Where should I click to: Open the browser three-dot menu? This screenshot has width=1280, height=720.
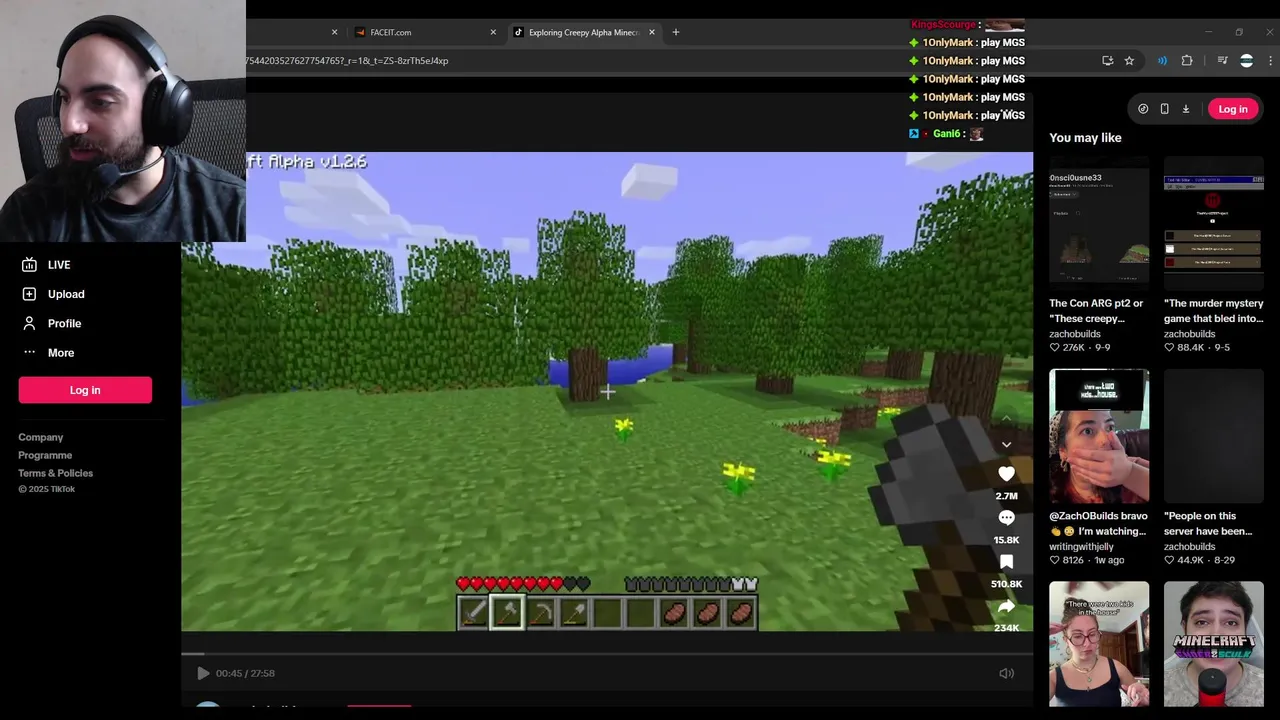[x=1270, y=61]
